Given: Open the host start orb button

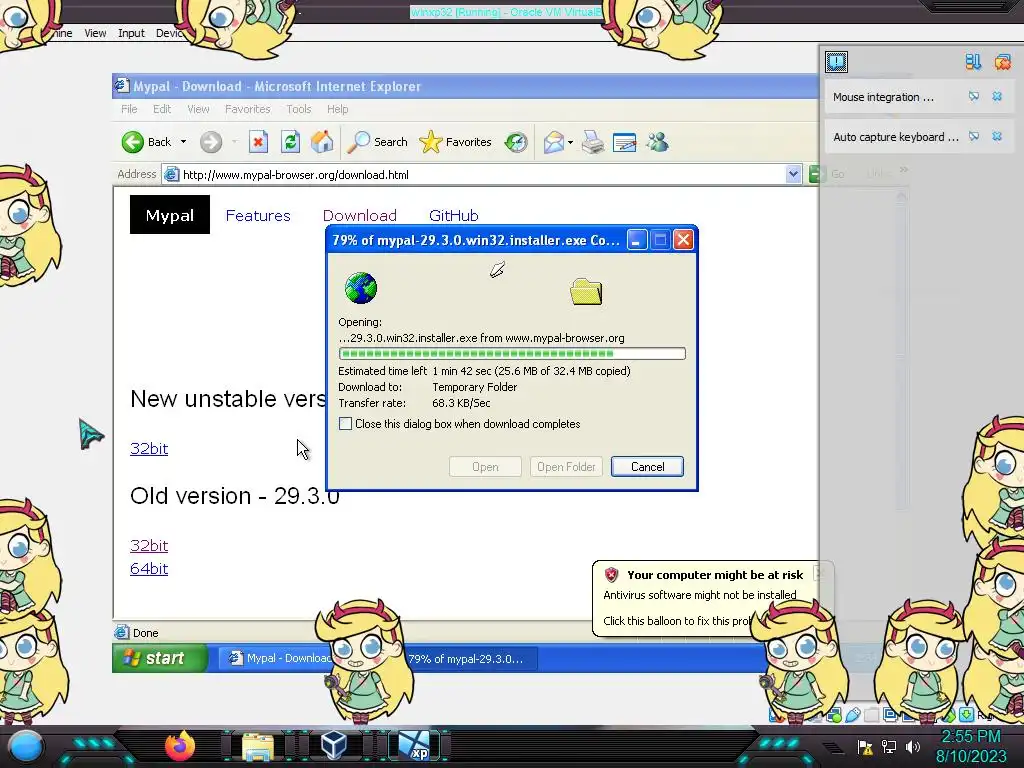Looking at the screenshot, I should coord(26,746).
